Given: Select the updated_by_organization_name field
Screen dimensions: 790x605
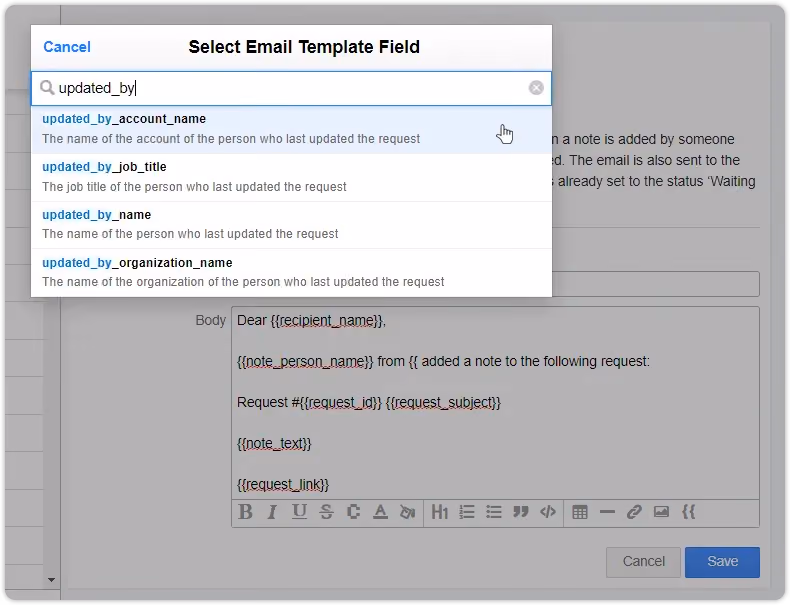Looking at the screenshot, I should pyautogui.click(x=291, y=273).
